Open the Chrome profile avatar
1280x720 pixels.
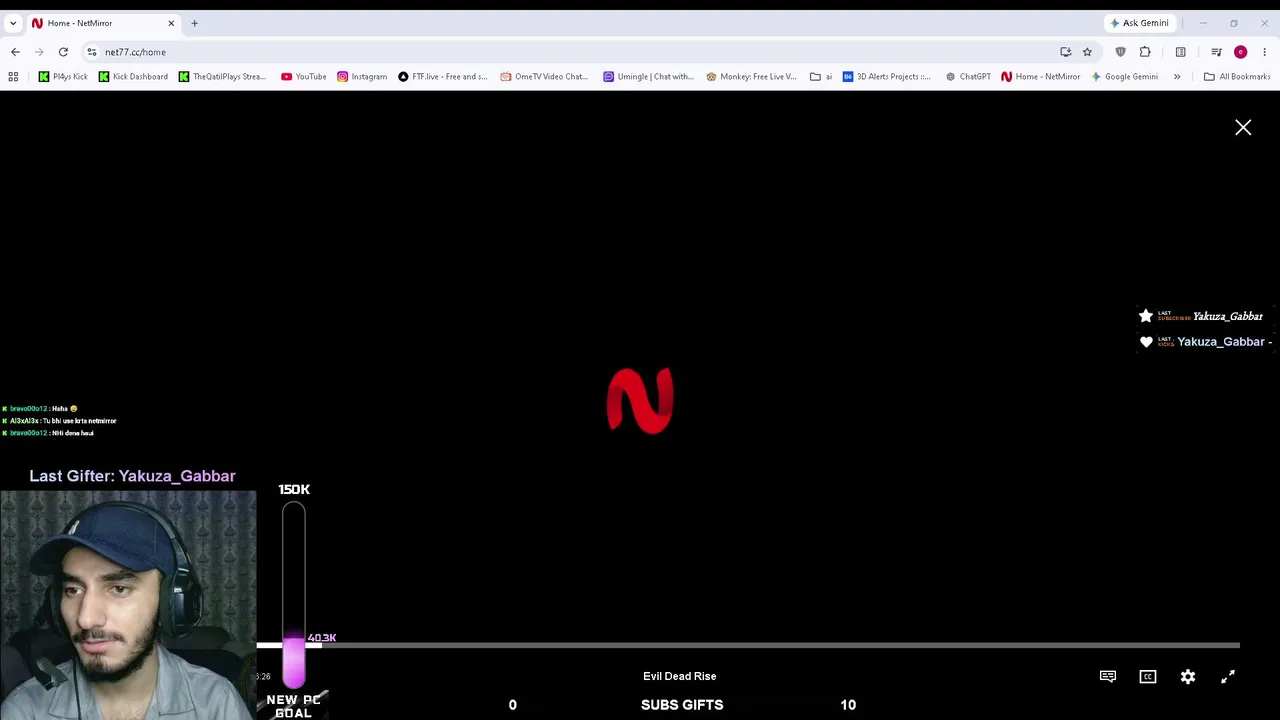(x=1240, y=52)
